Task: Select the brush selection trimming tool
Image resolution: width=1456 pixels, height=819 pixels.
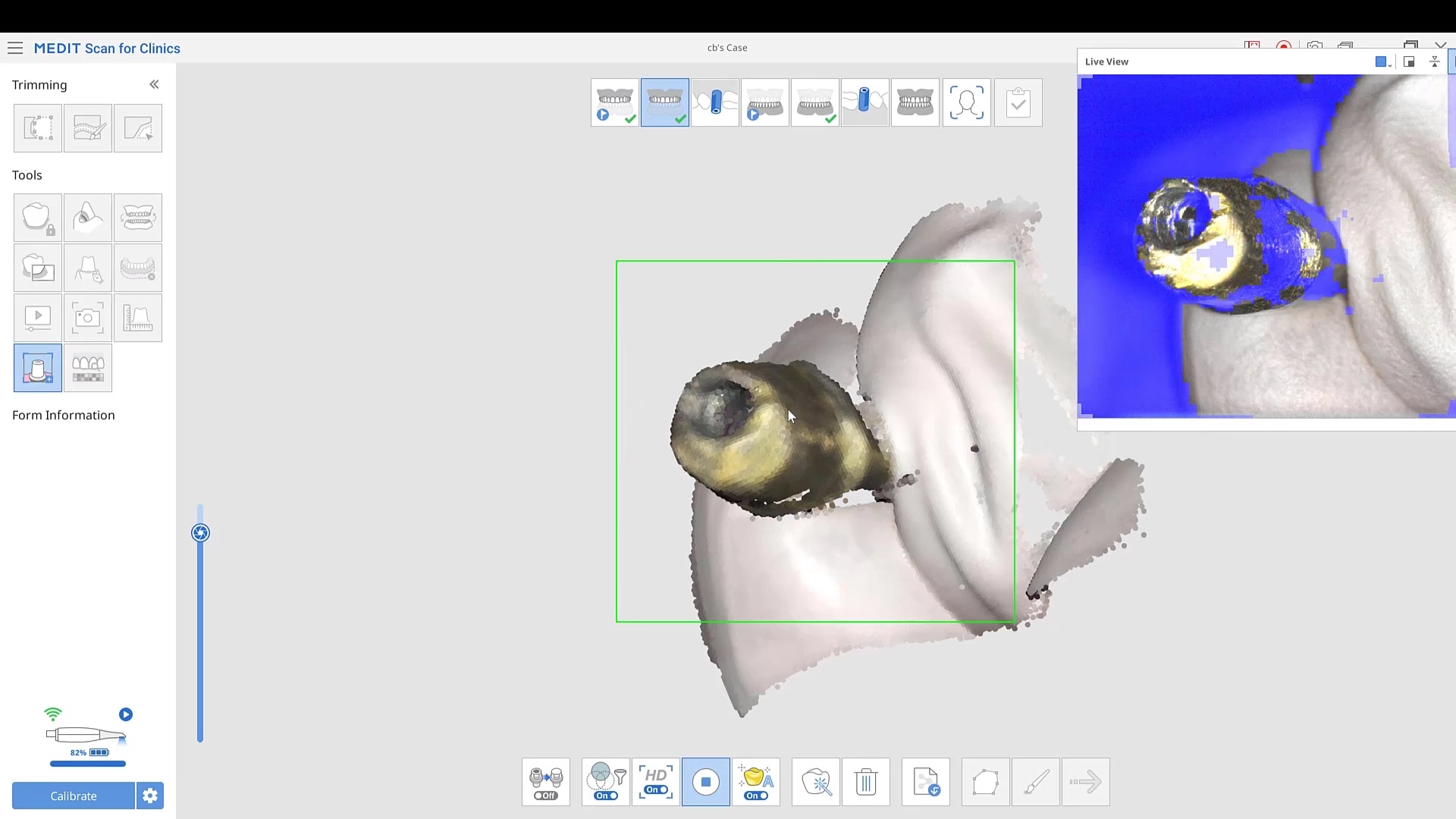Action: coord(88,128)
